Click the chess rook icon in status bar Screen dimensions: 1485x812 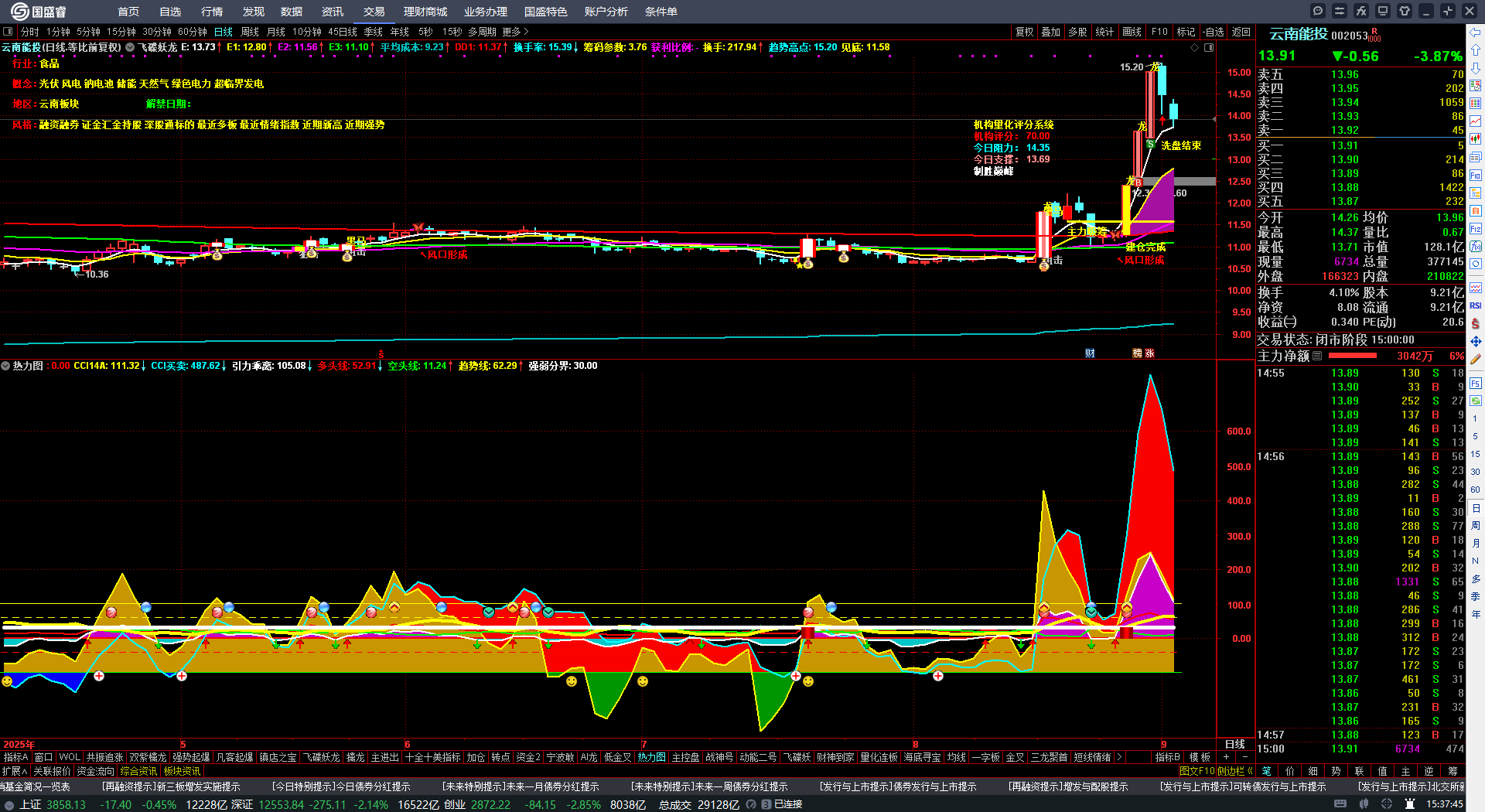pos(1410,804)
